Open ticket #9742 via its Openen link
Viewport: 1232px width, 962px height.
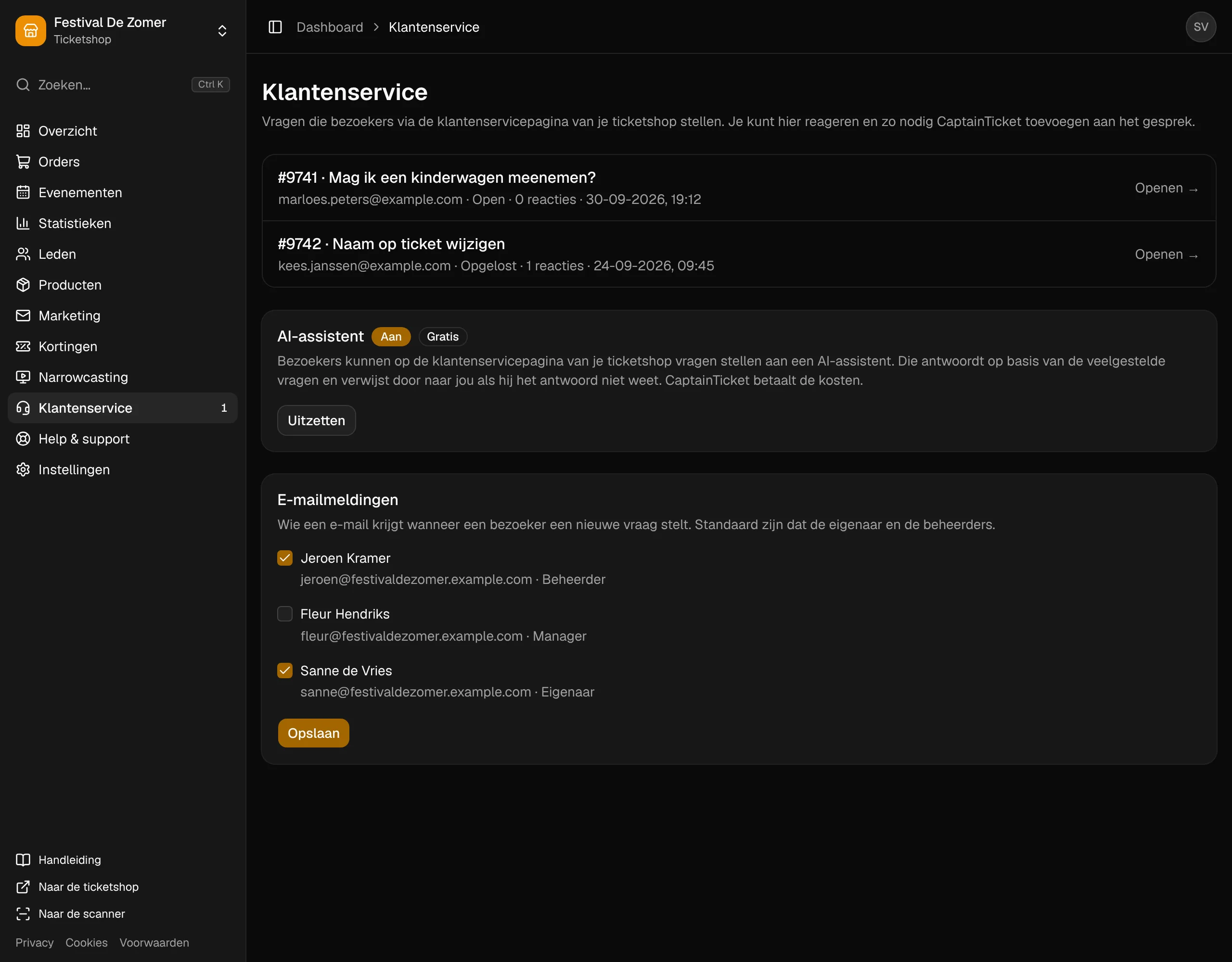(x=1166, y=254)
